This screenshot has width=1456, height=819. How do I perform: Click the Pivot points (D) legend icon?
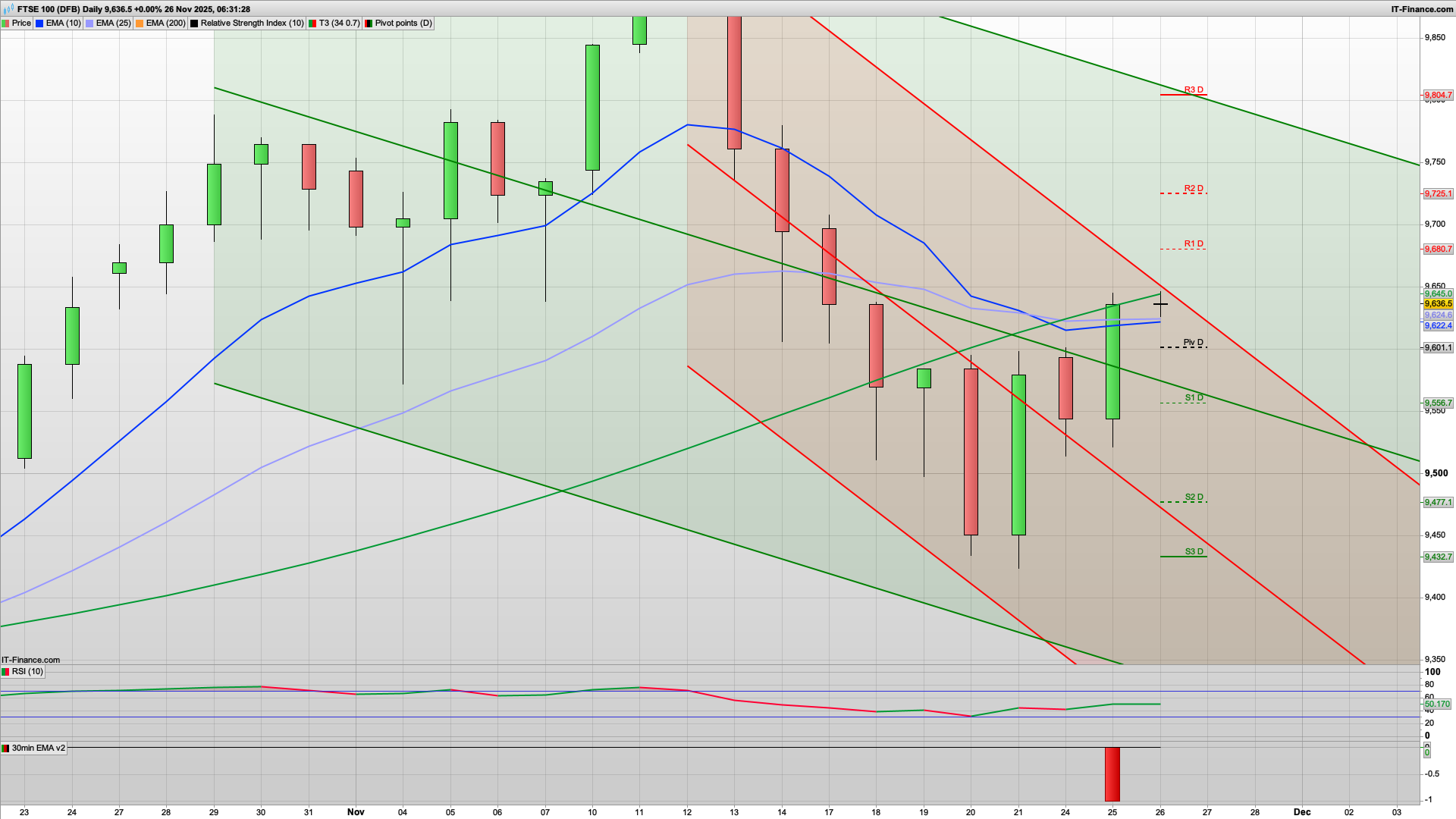tap(370, 23)
